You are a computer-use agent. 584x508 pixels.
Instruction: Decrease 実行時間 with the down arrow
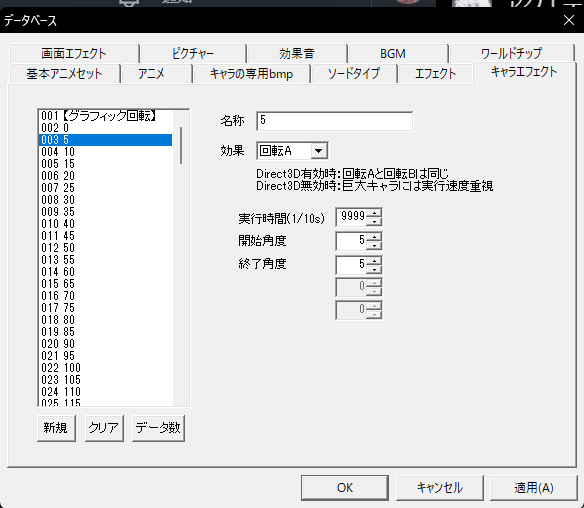[374, 222]
